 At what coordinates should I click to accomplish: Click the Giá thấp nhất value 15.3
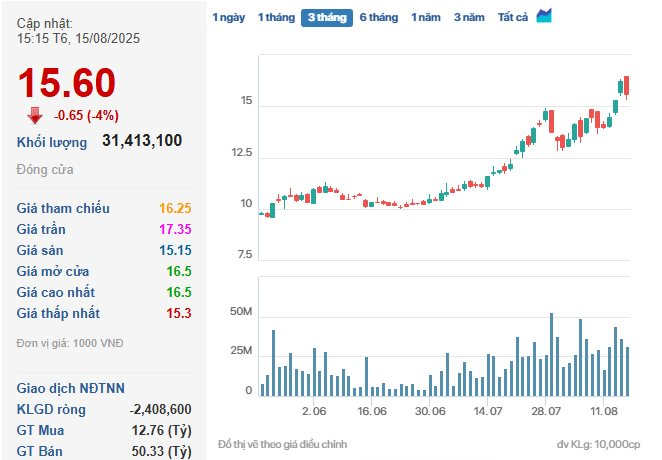(x=180, y=313)
